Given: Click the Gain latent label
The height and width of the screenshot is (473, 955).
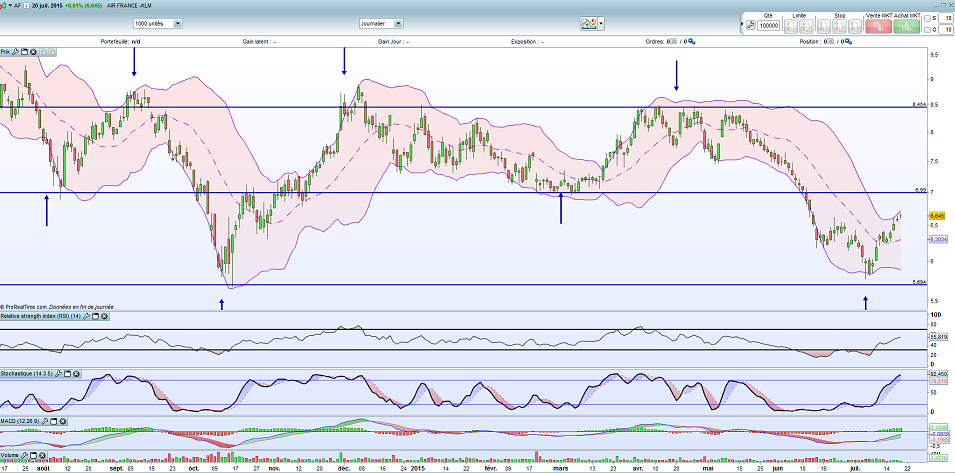Looking at the screenshot, I should (259, 41).
